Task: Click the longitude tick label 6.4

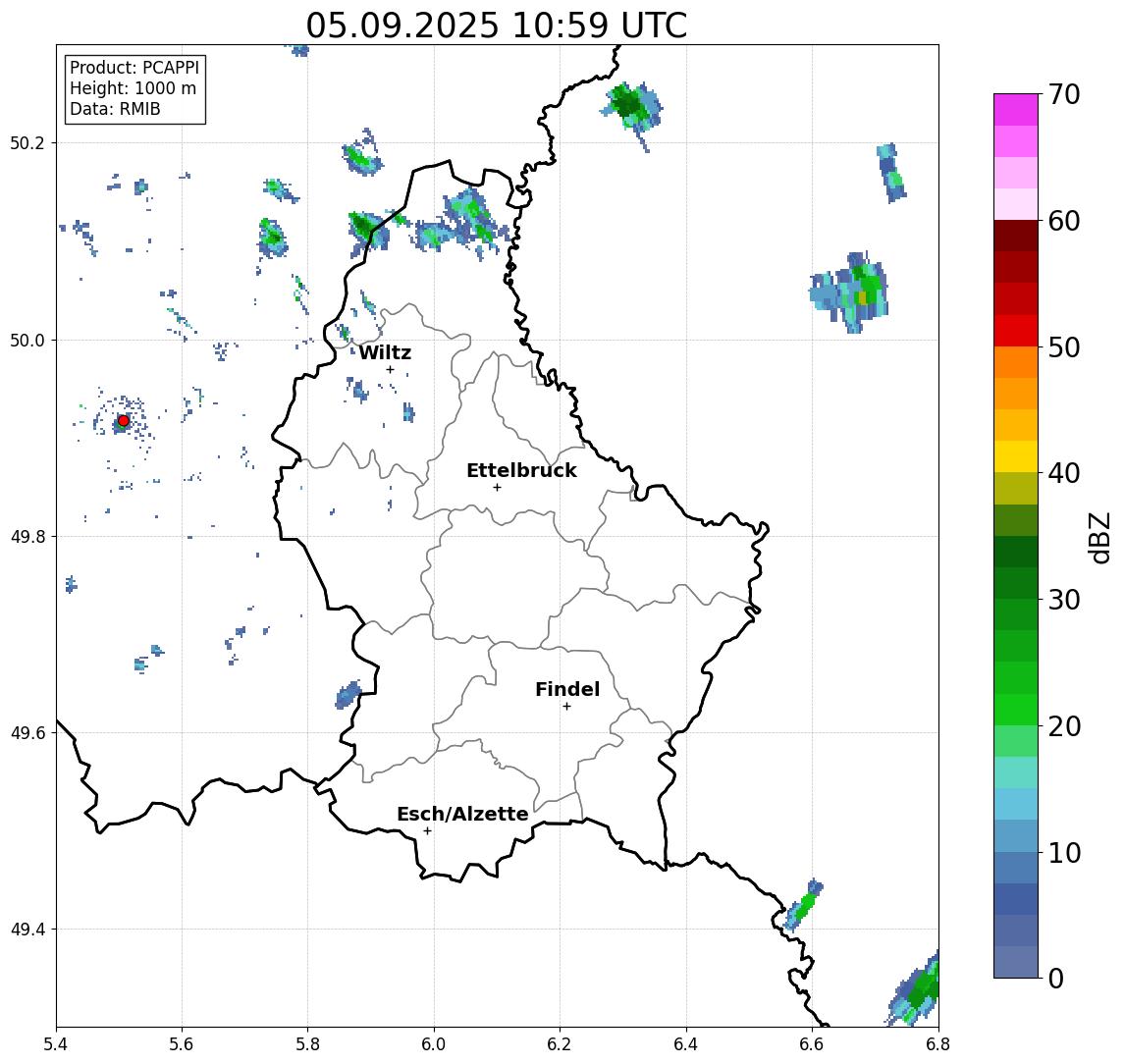Action: click(x=686, y=1044)
